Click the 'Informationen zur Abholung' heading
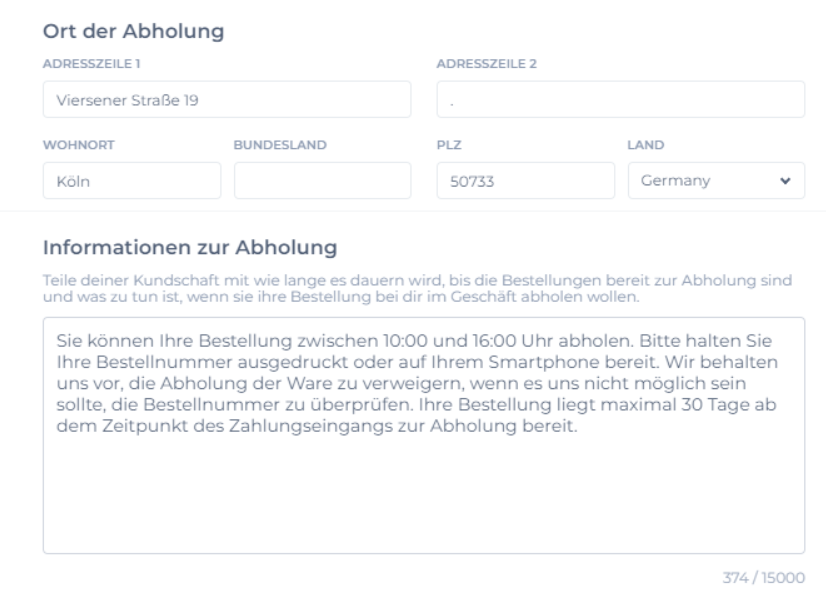Image resolution: width=826 pixels, height=592 pixels. (190, 248)
